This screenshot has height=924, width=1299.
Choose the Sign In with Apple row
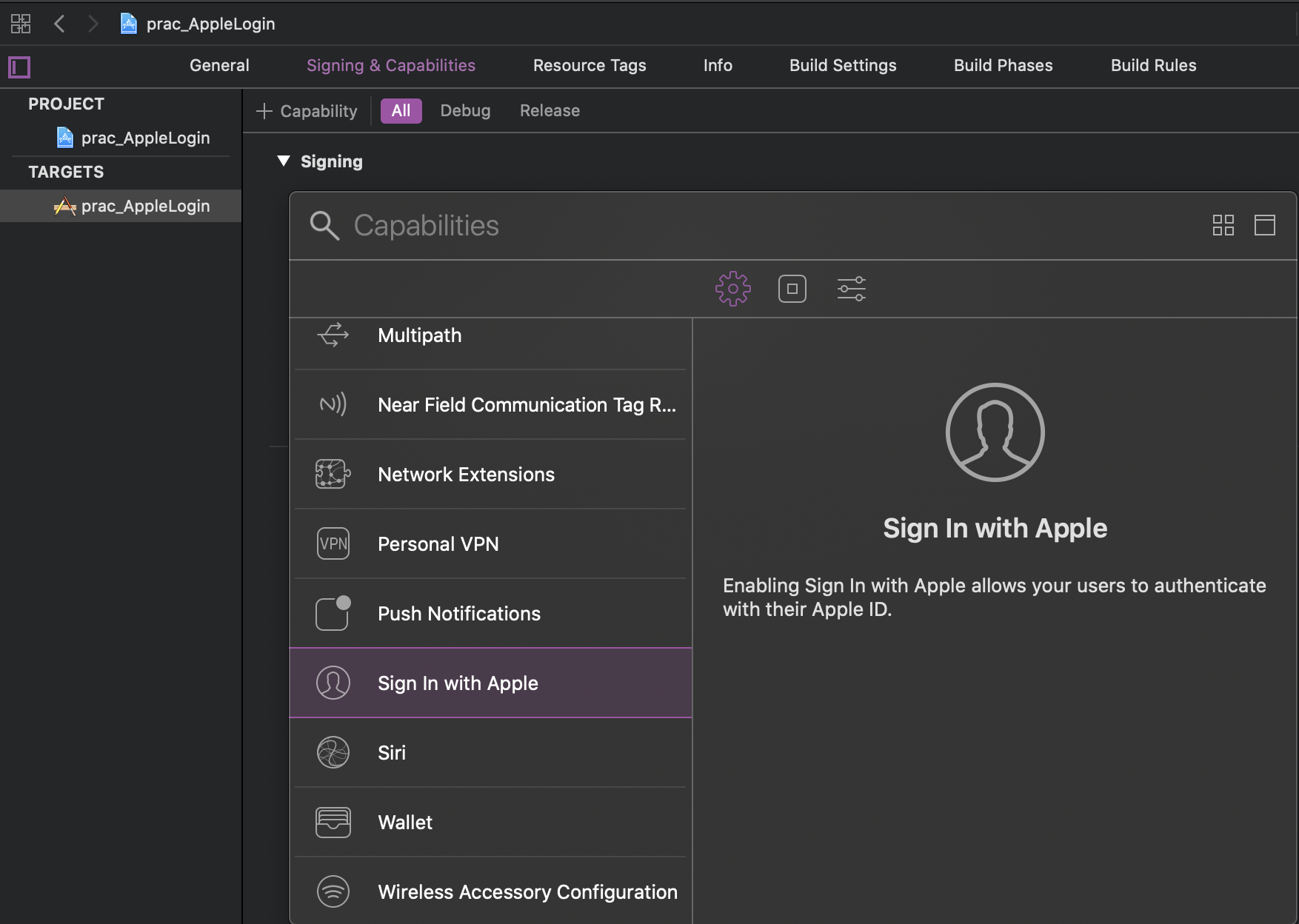[x=490, y=683]
